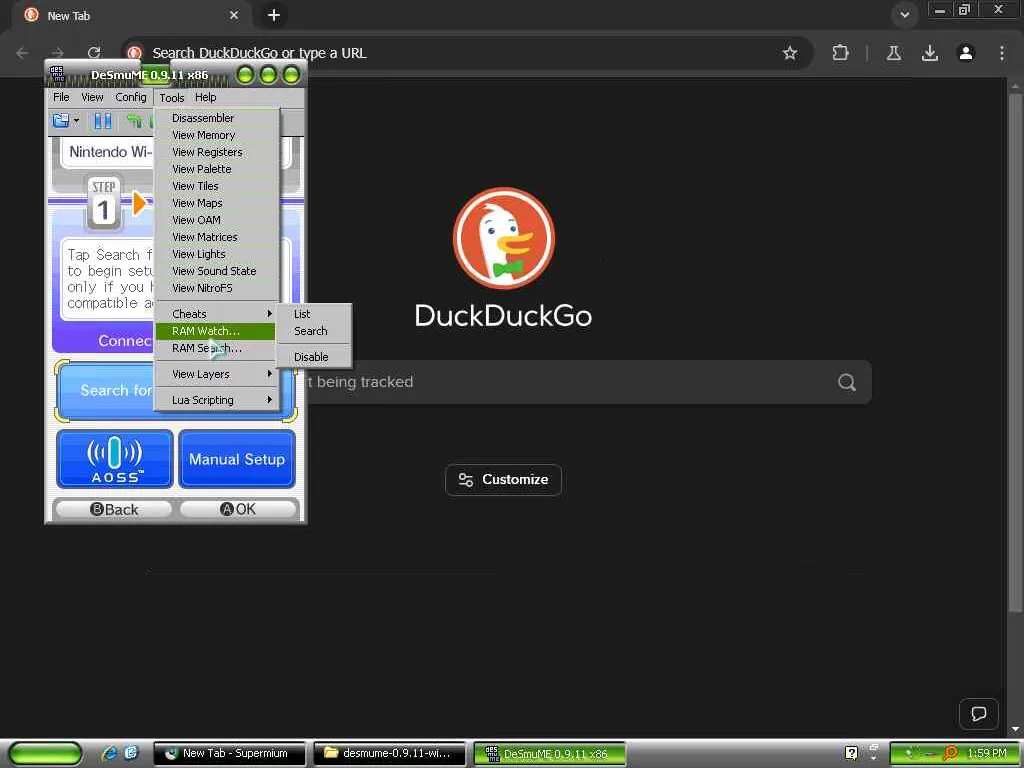Image resolution: width=1024 pixels, height=768 pixels.
Task: Click the green frame advance arrow icon
Action: click(x=134, y=121)
